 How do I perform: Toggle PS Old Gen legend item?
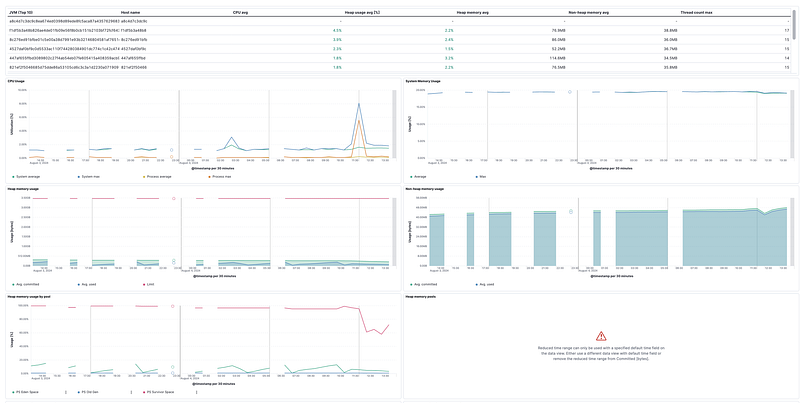click(x=87, y=392)
